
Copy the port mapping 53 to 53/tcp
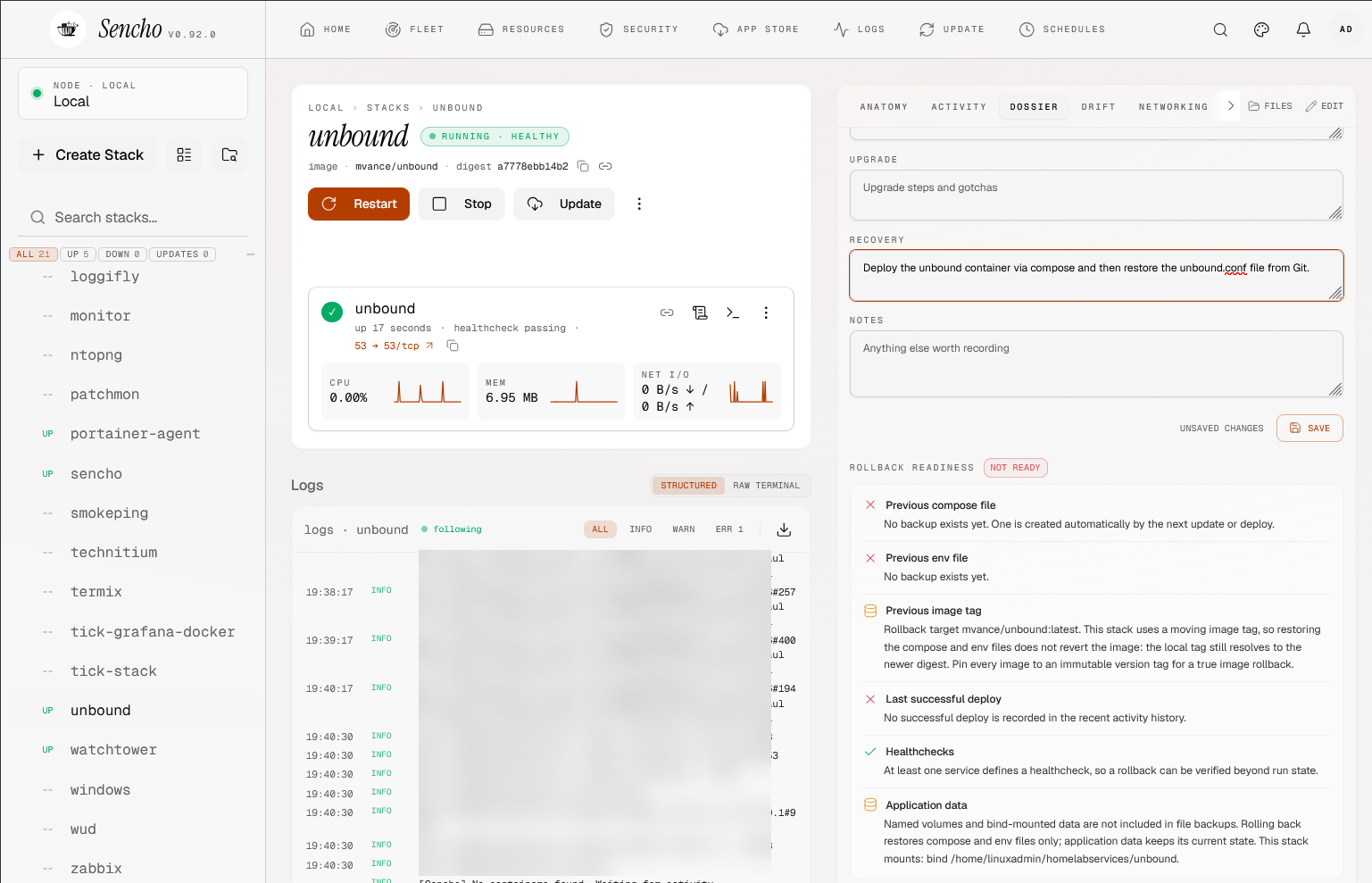453,346
